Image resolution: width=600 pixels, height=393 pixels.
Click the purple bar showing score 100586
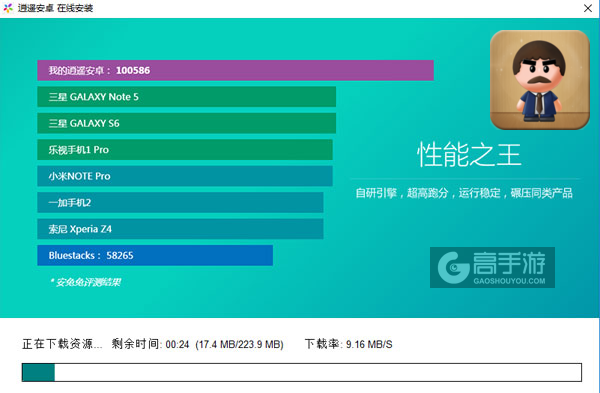[x=235, y=70]
